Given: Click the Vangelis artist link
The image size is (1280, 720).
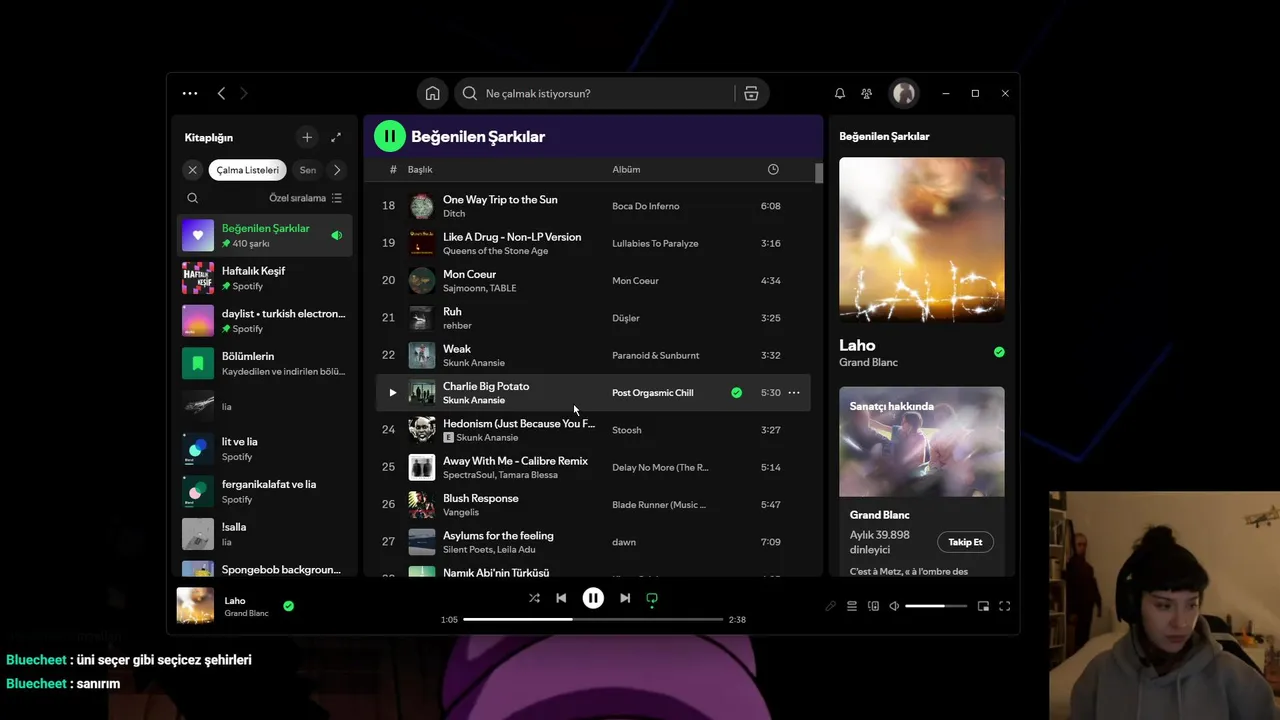Looking at the screenshot, I should pyautogui.click(x=461, y=512).
